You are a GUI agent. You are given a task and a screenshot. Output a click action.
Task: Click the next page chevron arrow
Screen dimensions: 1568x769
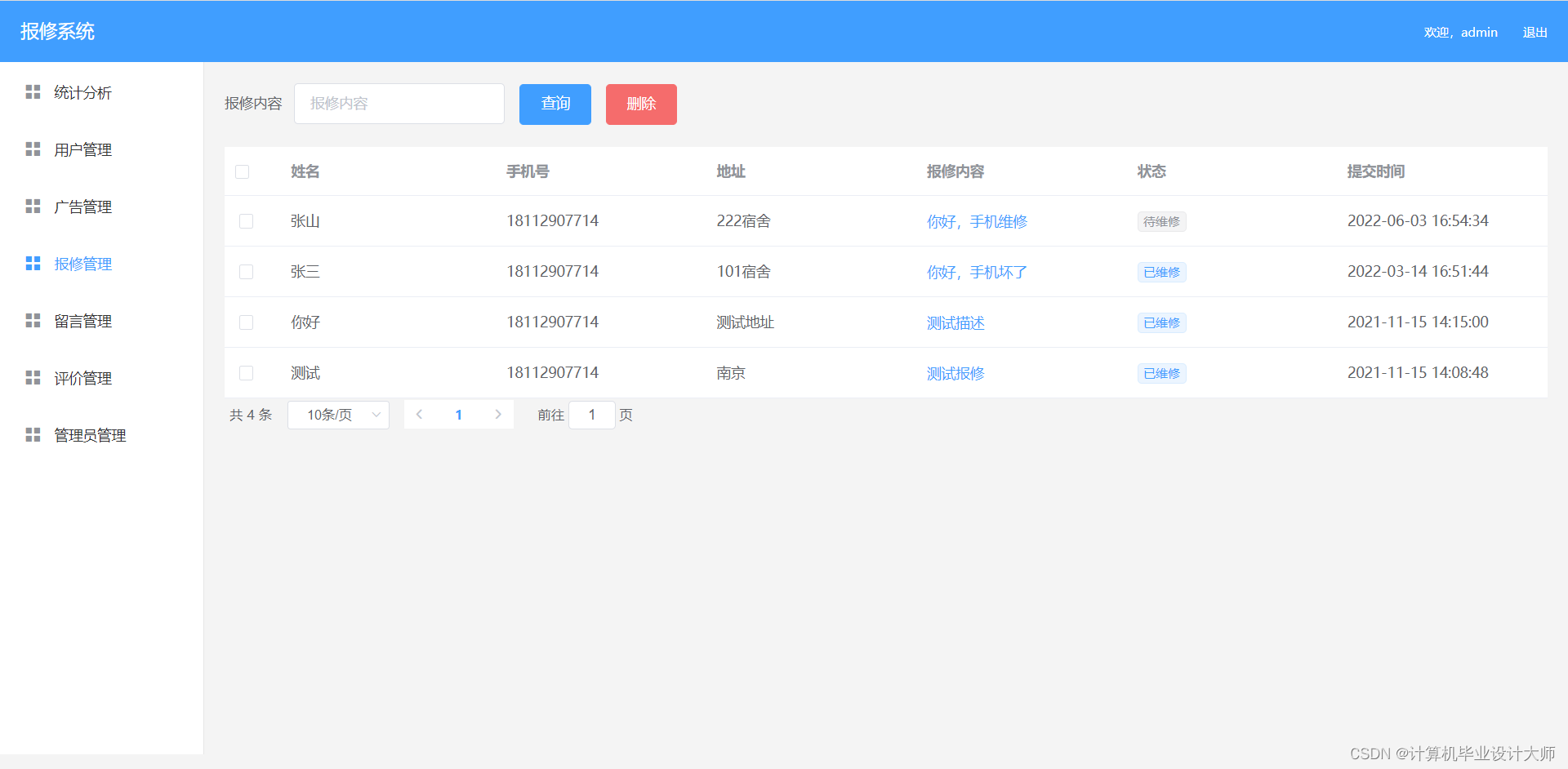498,415
